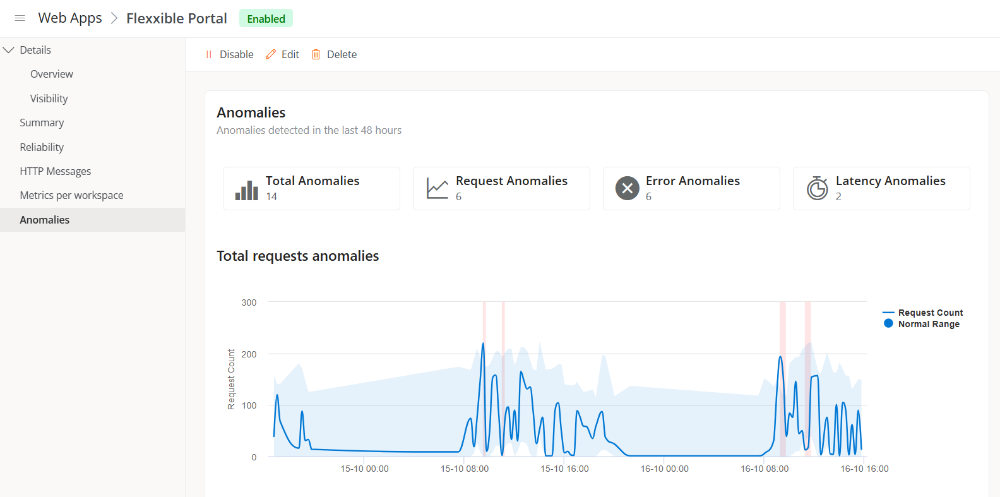The height and width of the screenshot is (497, 1000).
Task: Click the Disable pause icon
Action: [209, 55]
